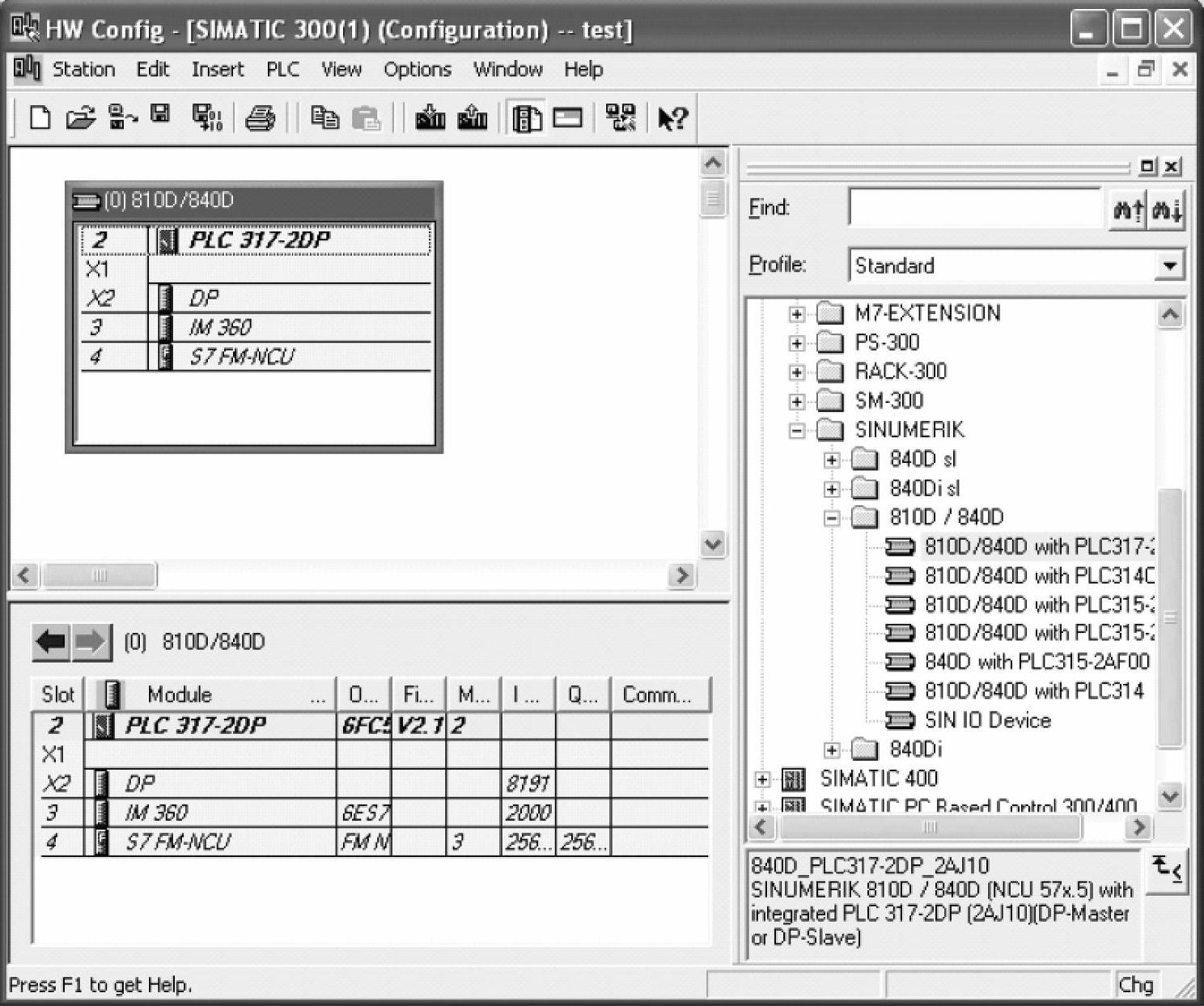Click the S7 FM-NCU module icon in the rack diagram
The width and height of the screenshot is (1204, 1006).
click(x=166, y=356)
